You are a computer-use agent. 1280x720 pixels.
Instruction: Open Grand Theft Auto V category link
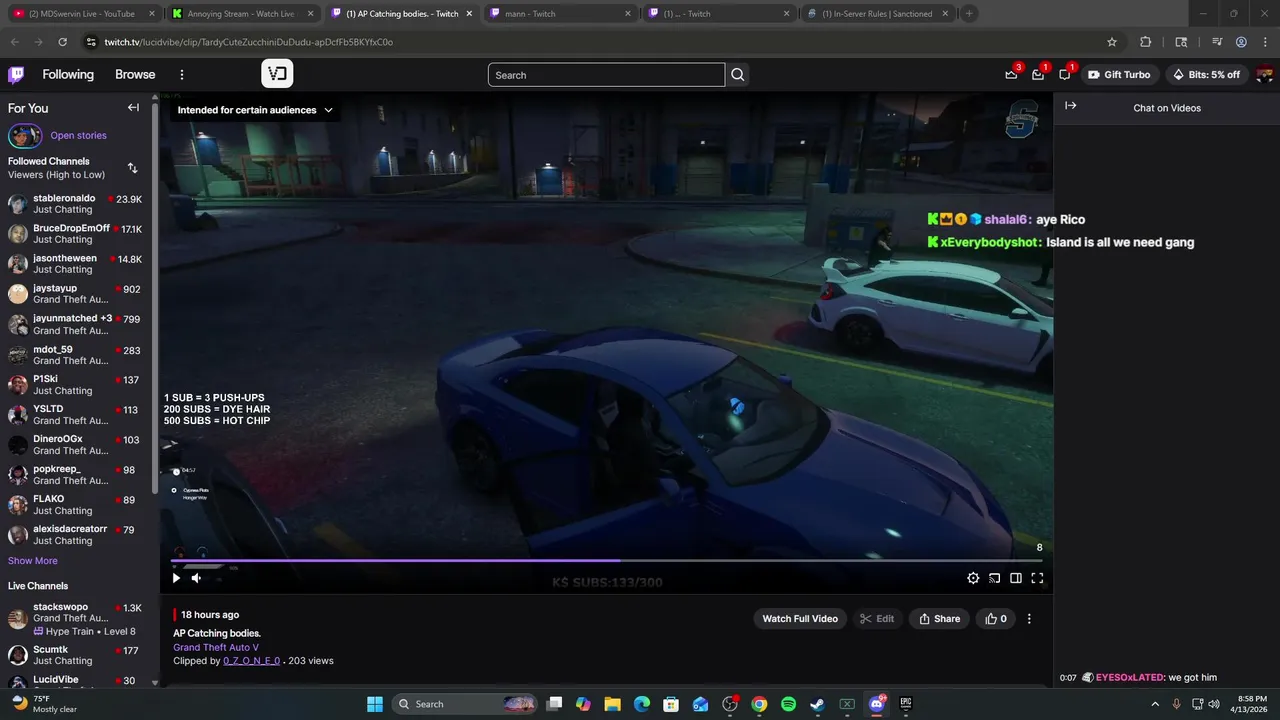coord(216,647)
